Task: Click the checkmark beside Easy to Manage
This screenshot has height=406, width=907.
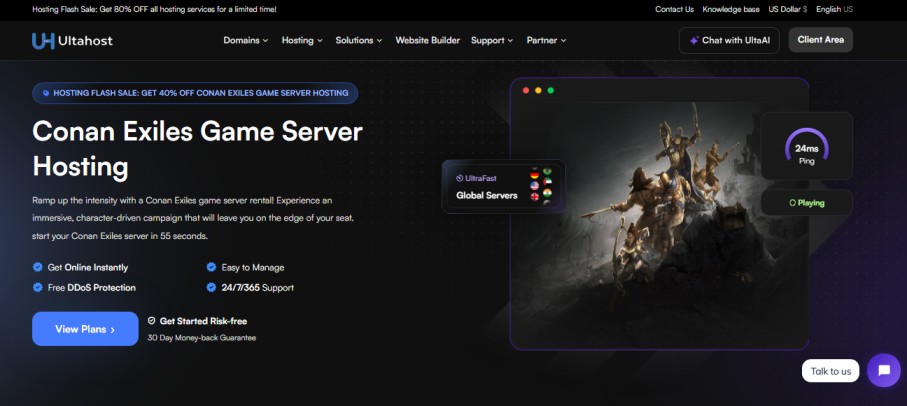Action: pyautogui.click(x=211, y=267)
